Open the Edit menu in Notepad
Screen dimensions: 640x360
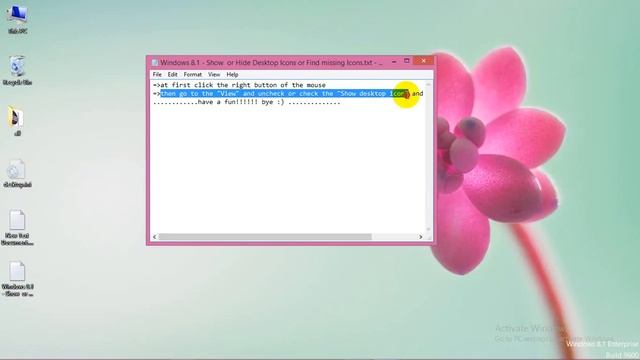coord(172,75)
